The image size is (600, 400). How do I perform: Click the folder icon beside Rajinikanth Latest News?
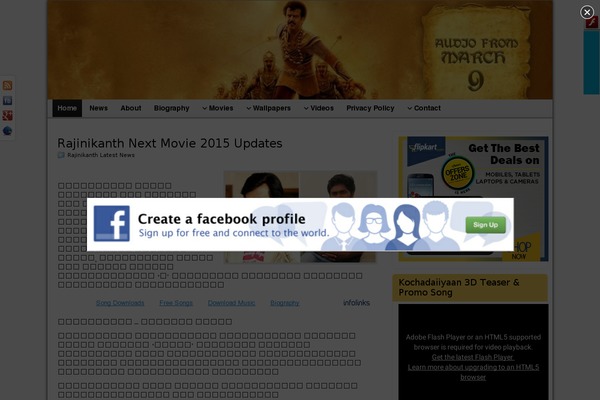tap(61, 155)
